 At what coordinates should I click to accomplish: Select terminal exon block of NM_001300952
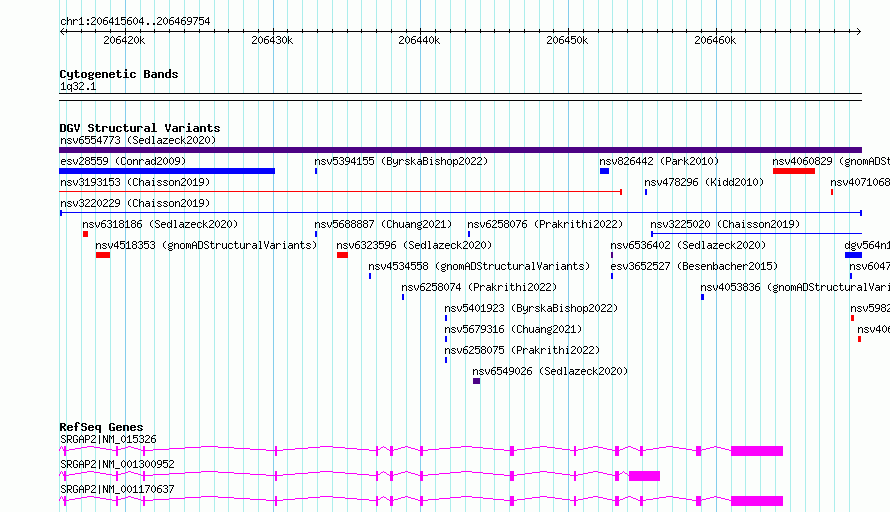(x=644, y=476)
